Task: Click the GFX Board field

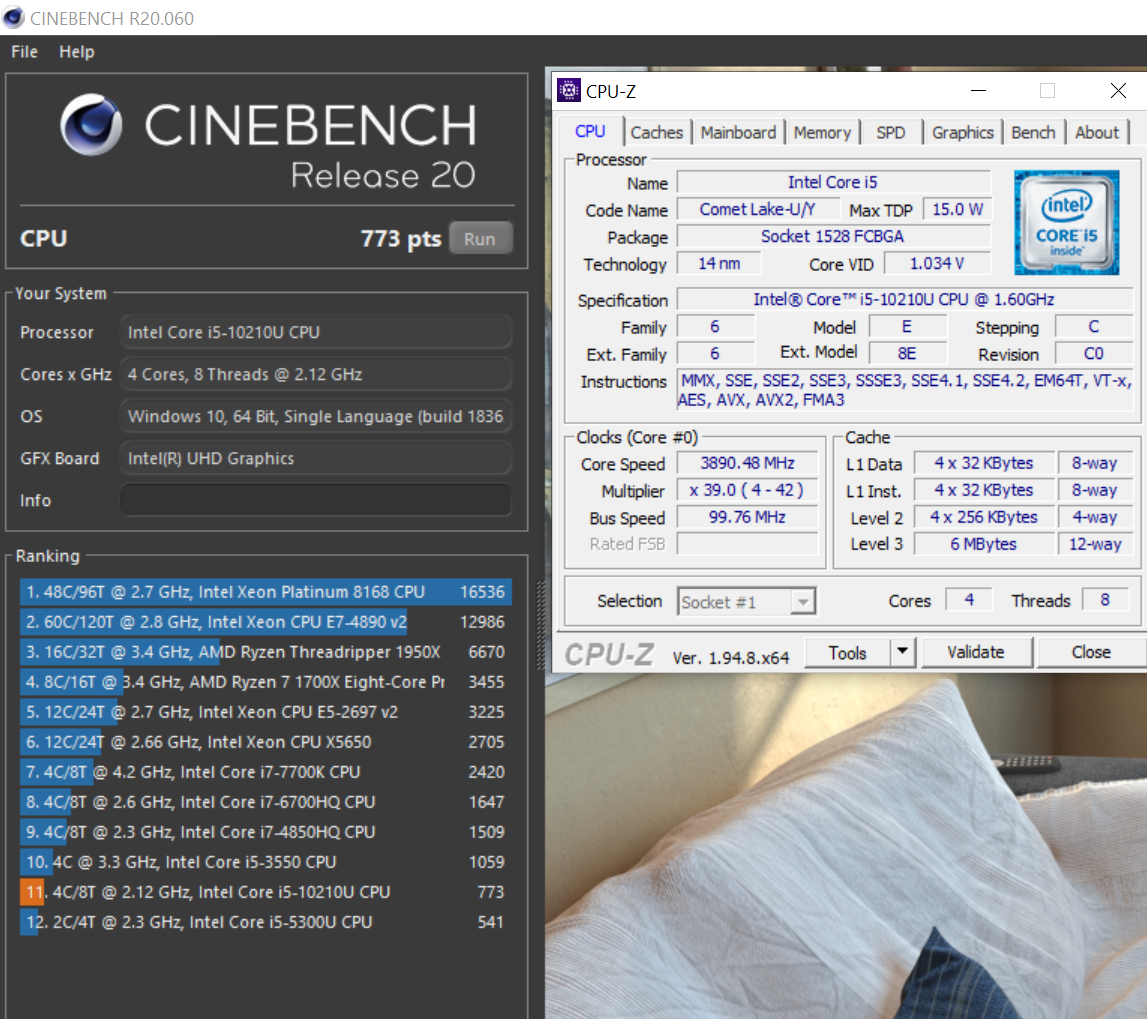Action: (x=315, y=459)
